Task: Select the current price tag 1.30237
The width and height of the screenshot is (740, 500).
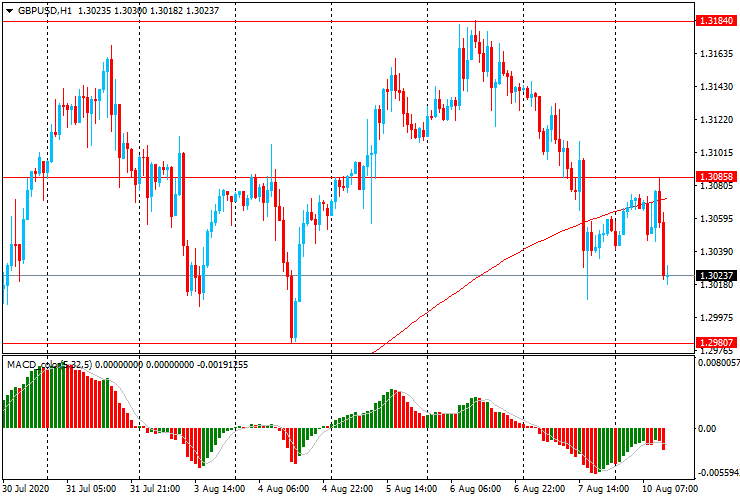Action: pyautogui.click(x=716, y=275)
